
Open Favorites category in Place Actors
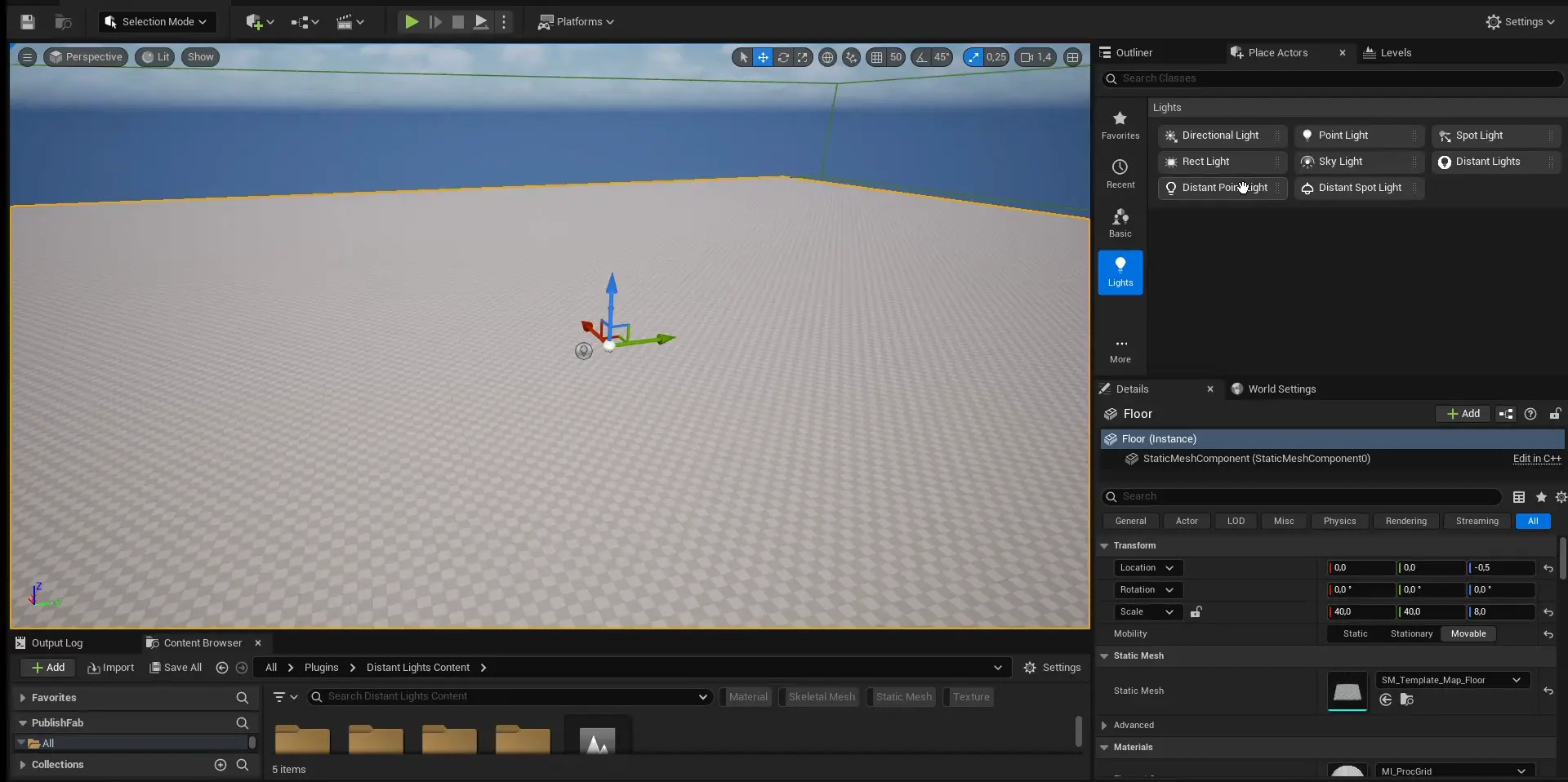tap(1120, 126)
